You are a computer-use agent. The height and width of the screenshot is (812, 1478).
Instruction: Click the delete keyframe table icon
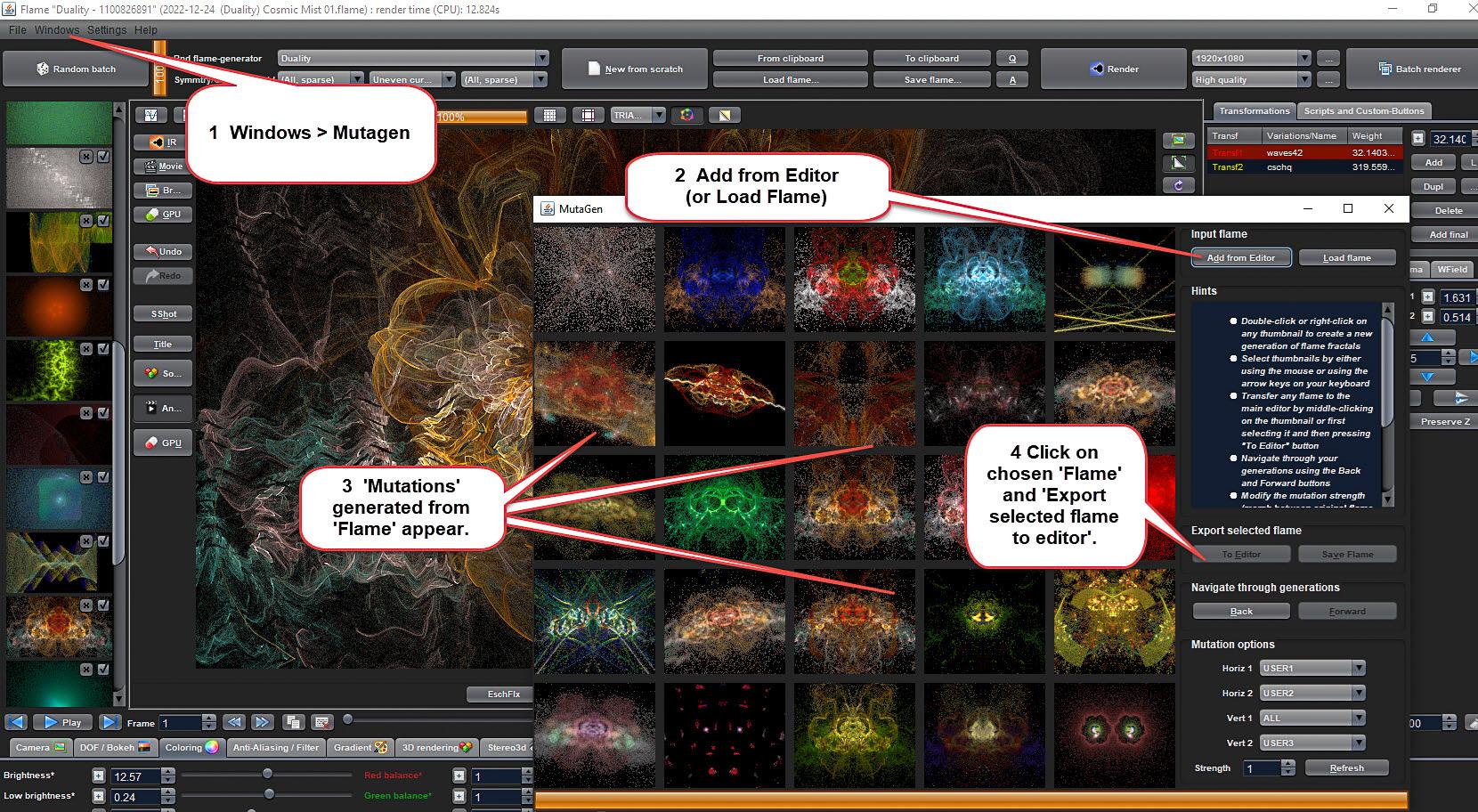click(322, 722)
